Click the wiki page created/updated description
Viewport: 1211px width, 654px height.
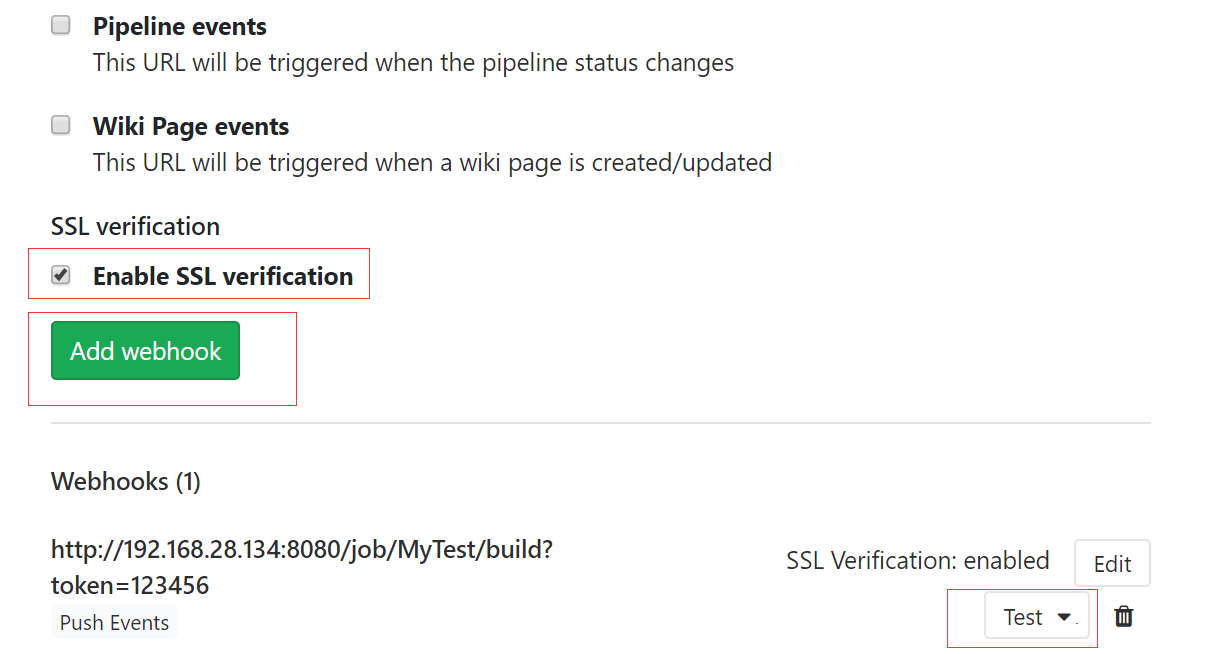[432, 162]
